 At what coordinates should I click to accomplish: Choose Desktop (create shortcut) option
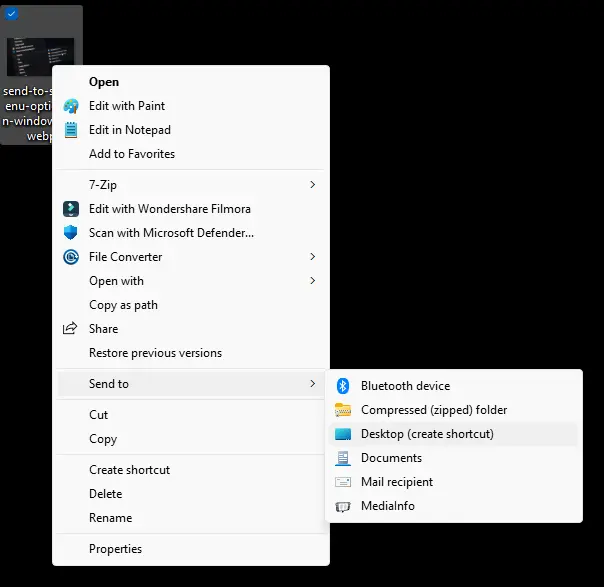(x=427, y=434)
